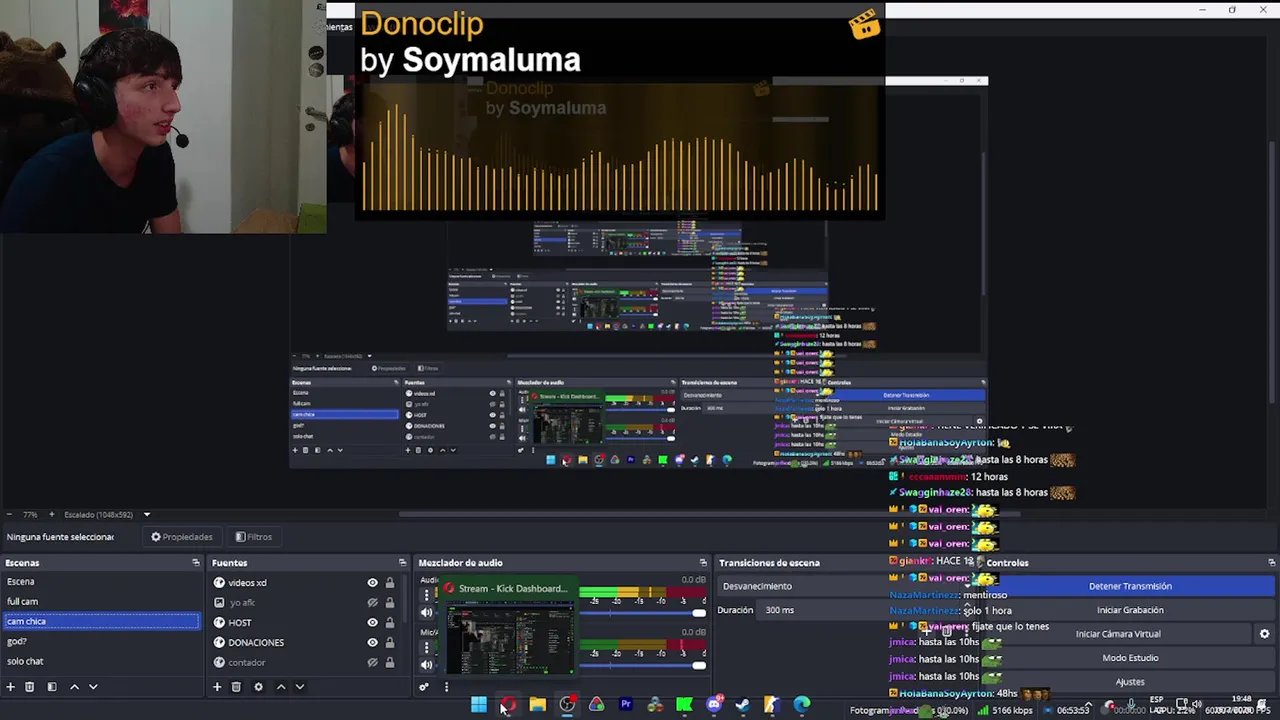Select the Escena scene
The height and width of the screenshot is (720, 1280).
coord(101,582)
